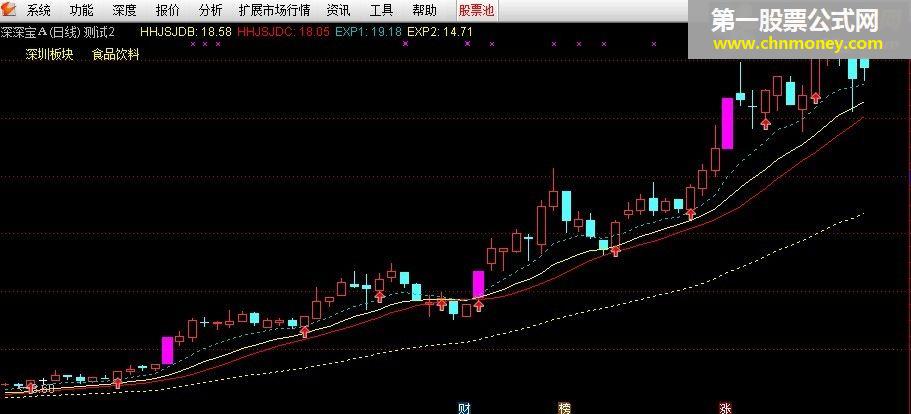Open the 食品饮料 industry link
This screenshot has height=414, width=911.
point(116,55)
